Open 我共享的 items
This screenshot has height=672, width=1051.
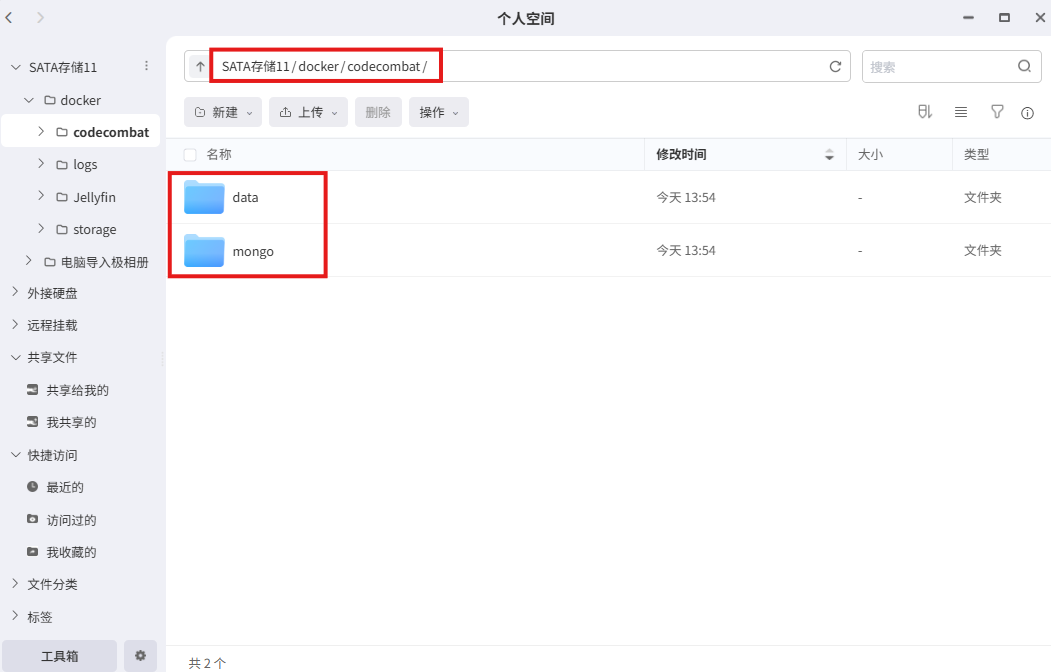coord(71,422)
